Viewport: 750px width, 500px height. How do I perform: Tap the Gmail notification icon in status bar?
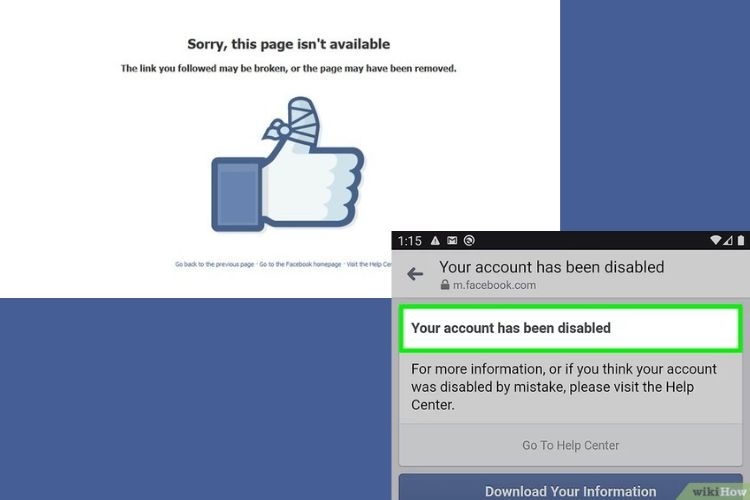452,241
